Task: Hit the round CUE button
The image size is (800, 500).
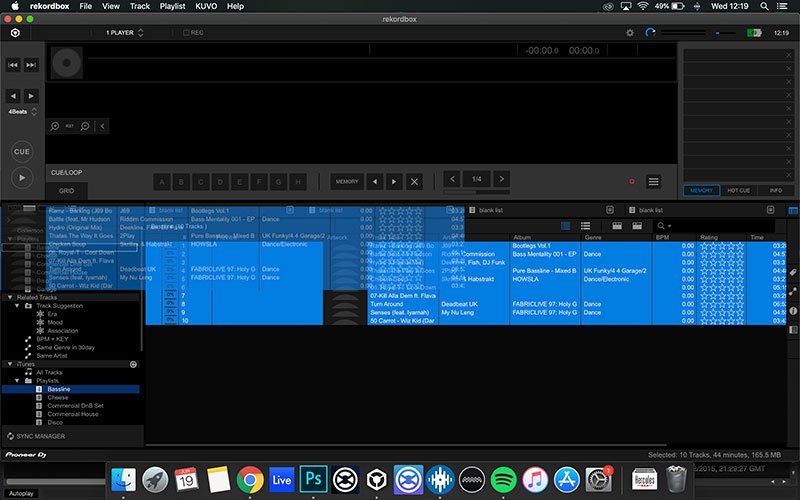Action: tap(21, 152)
